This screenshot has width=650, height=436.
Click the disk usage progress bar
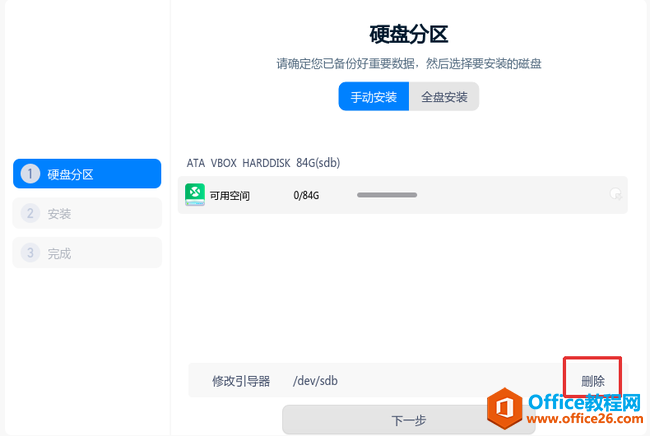387,195
